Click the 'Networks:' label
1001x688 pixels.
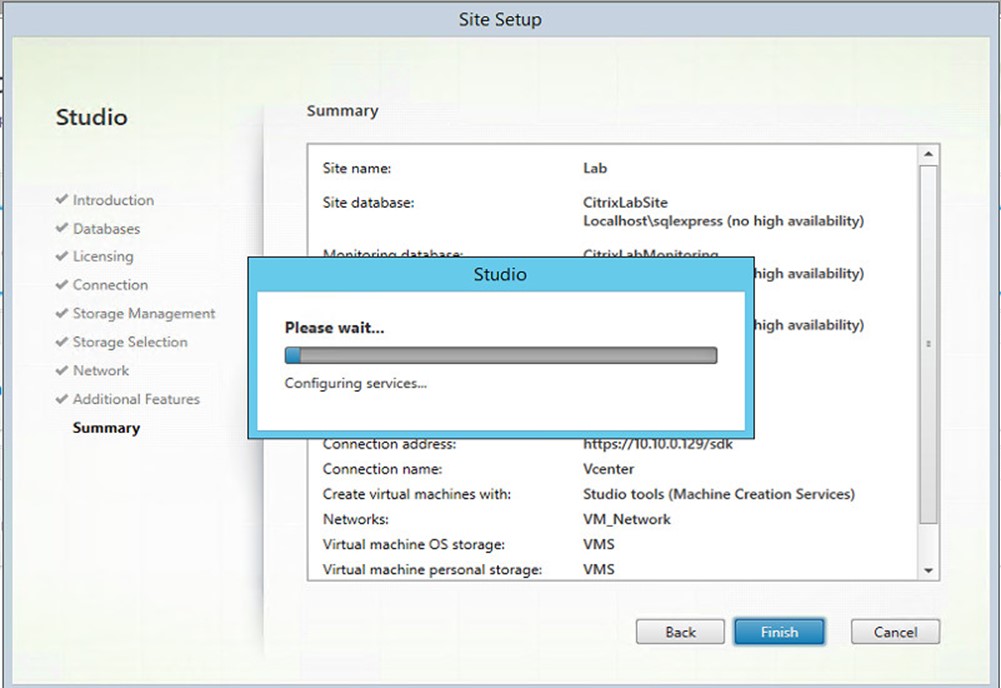coord(356,520)
